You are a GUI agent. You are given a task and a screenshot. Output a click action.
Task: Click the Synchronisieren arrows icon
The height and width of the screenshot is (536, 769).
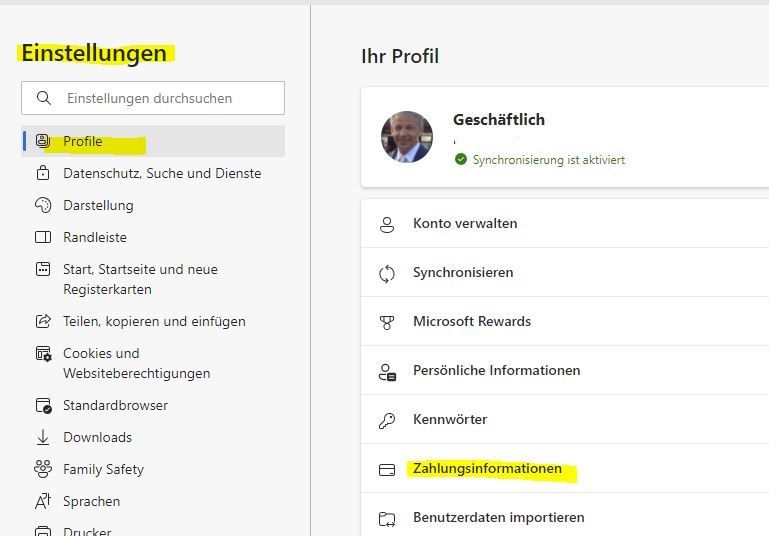[x=387, y=273]
